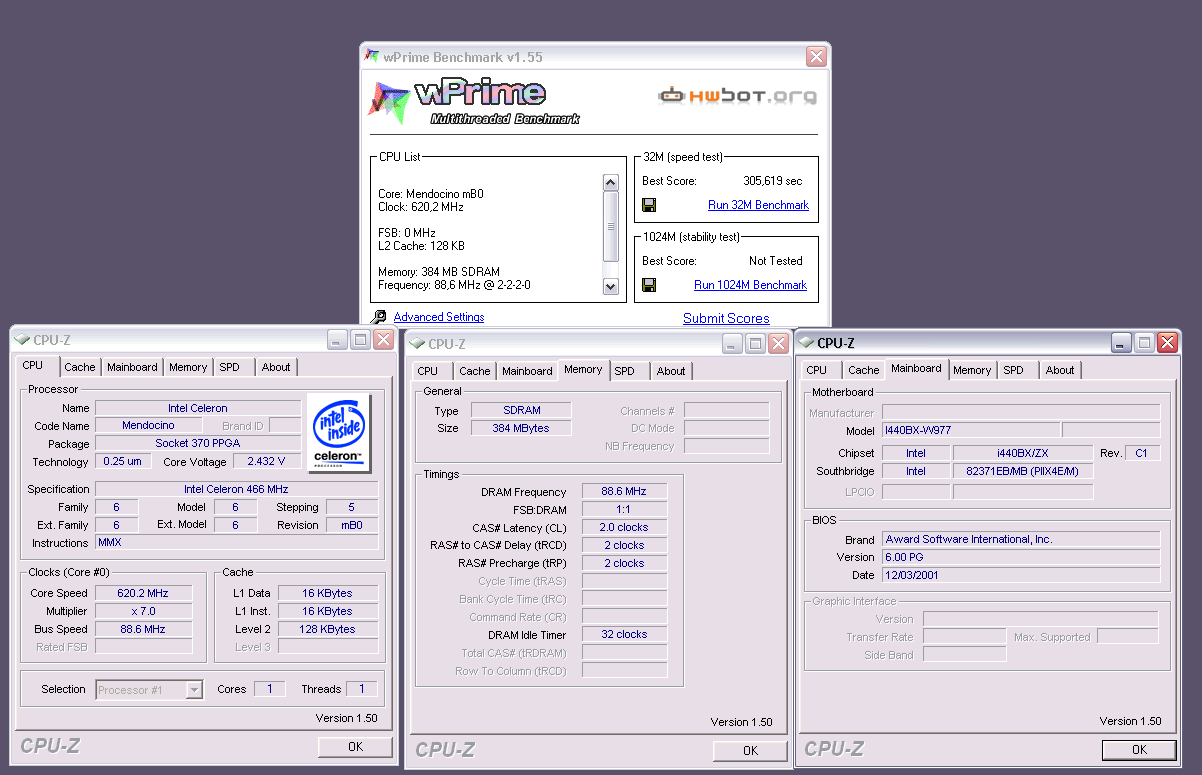1202x775 pixels.
Task: Click the 2.432 V core voltage value
Action: pyautogui.click(x=266, y=461)
